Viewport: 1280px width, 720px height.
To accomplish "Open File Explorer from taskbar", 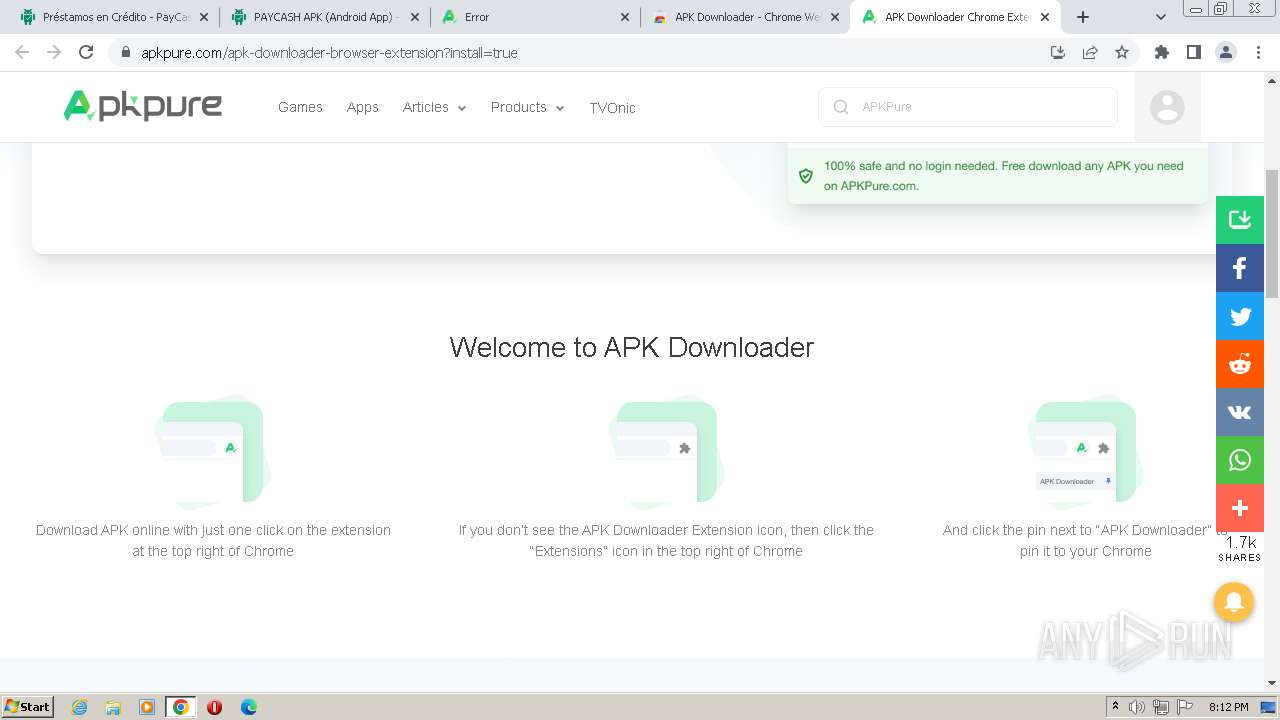I will 113,707.
